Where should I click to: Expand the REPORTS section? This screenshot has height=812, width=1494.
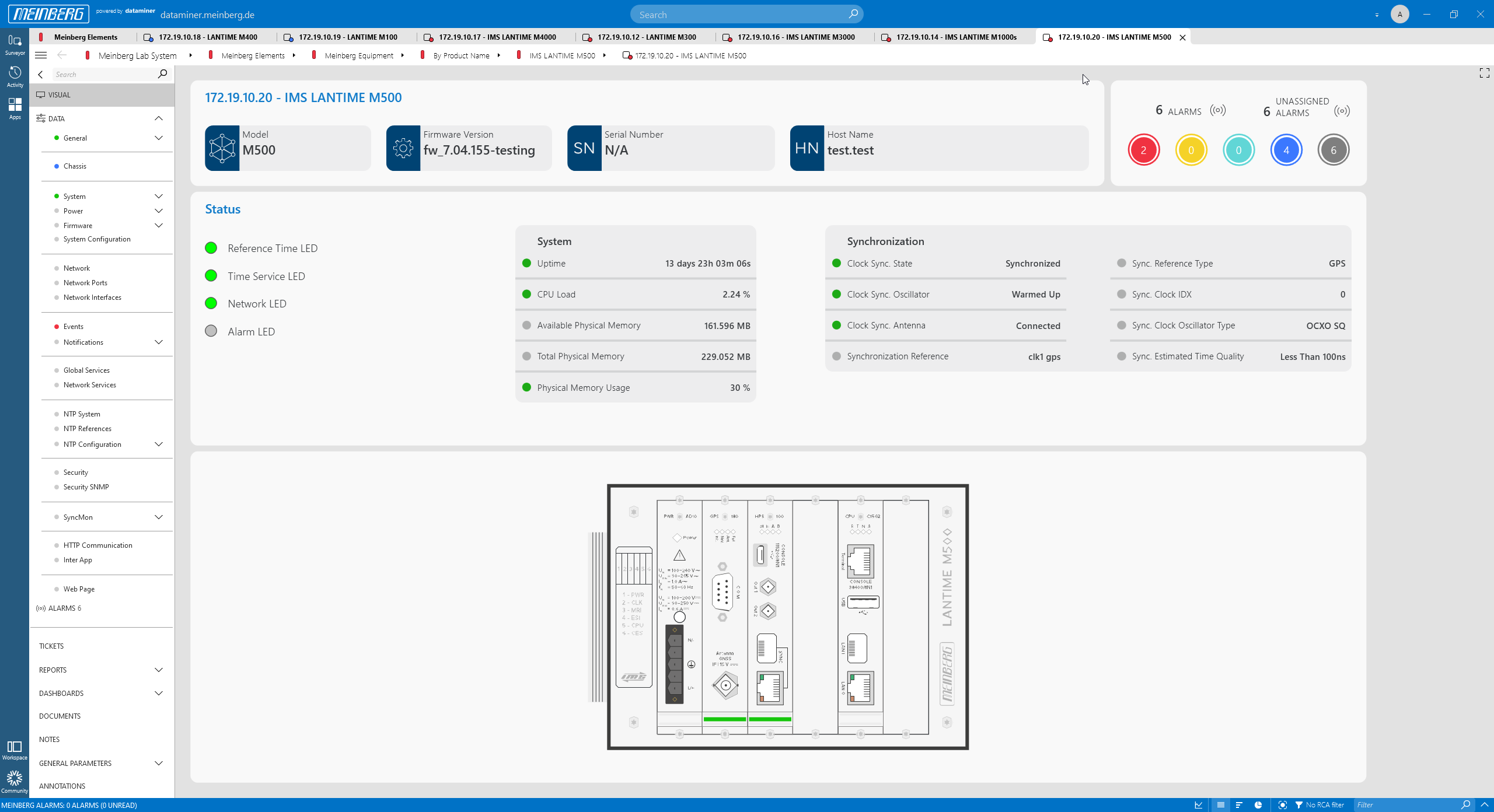[159, 670]
